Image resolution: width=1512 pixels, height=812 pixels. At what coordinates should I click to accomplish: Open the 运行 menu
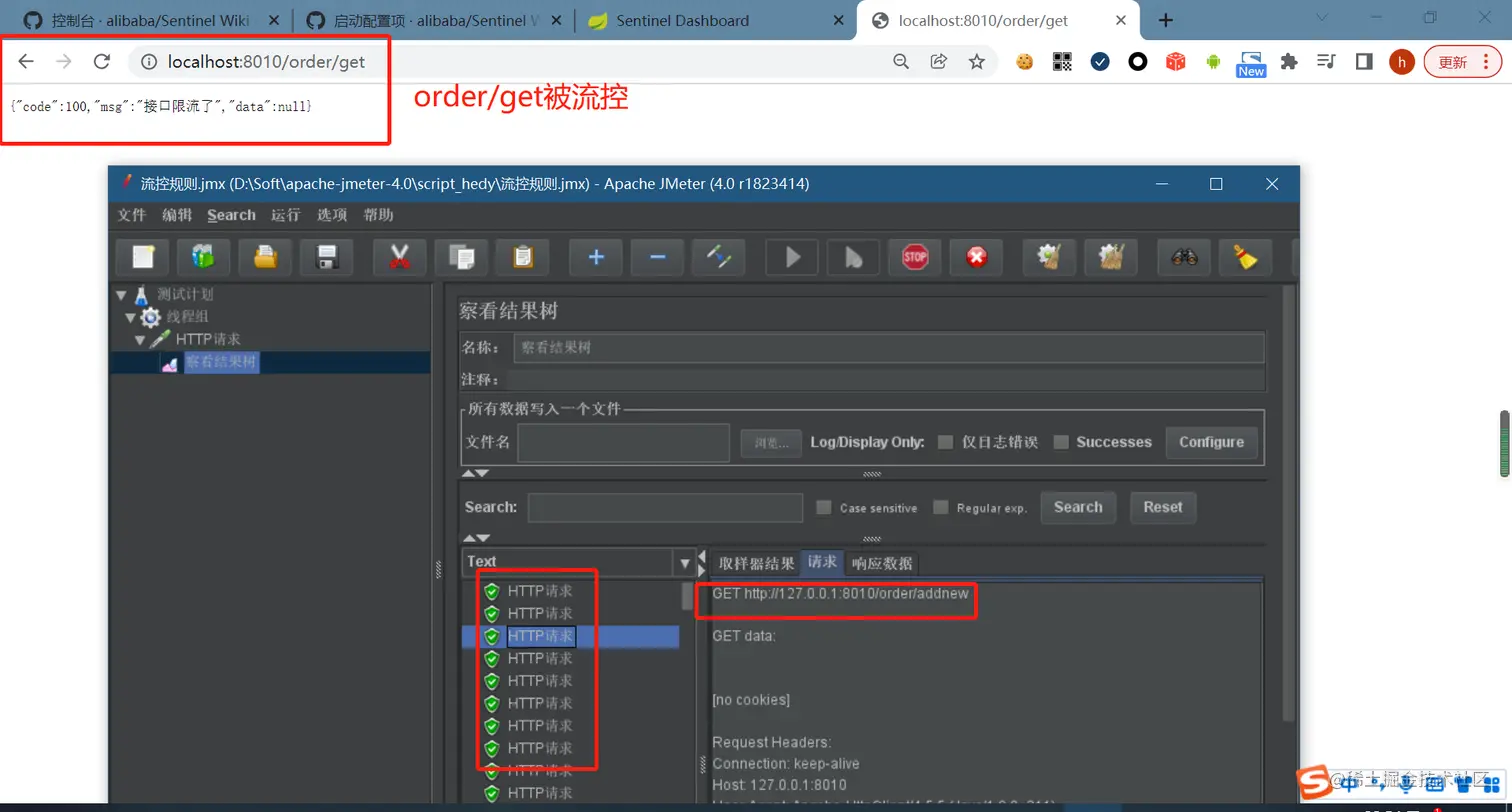coord(285,215)
